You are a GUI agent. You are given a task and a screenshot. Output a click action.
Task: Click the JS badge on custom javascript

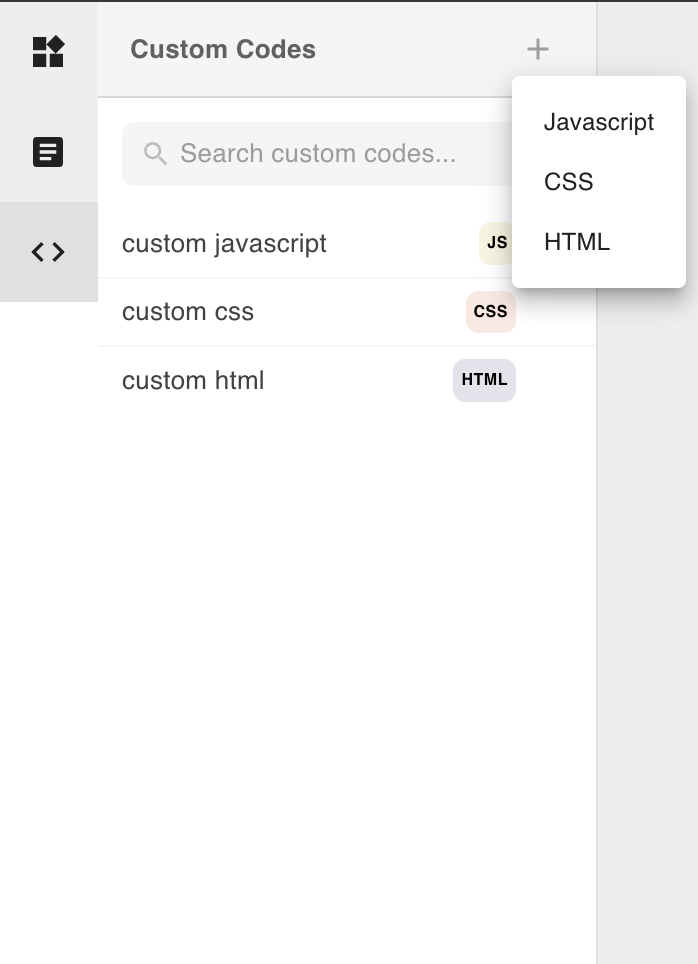pyautogui.click(x=495, y=243)
